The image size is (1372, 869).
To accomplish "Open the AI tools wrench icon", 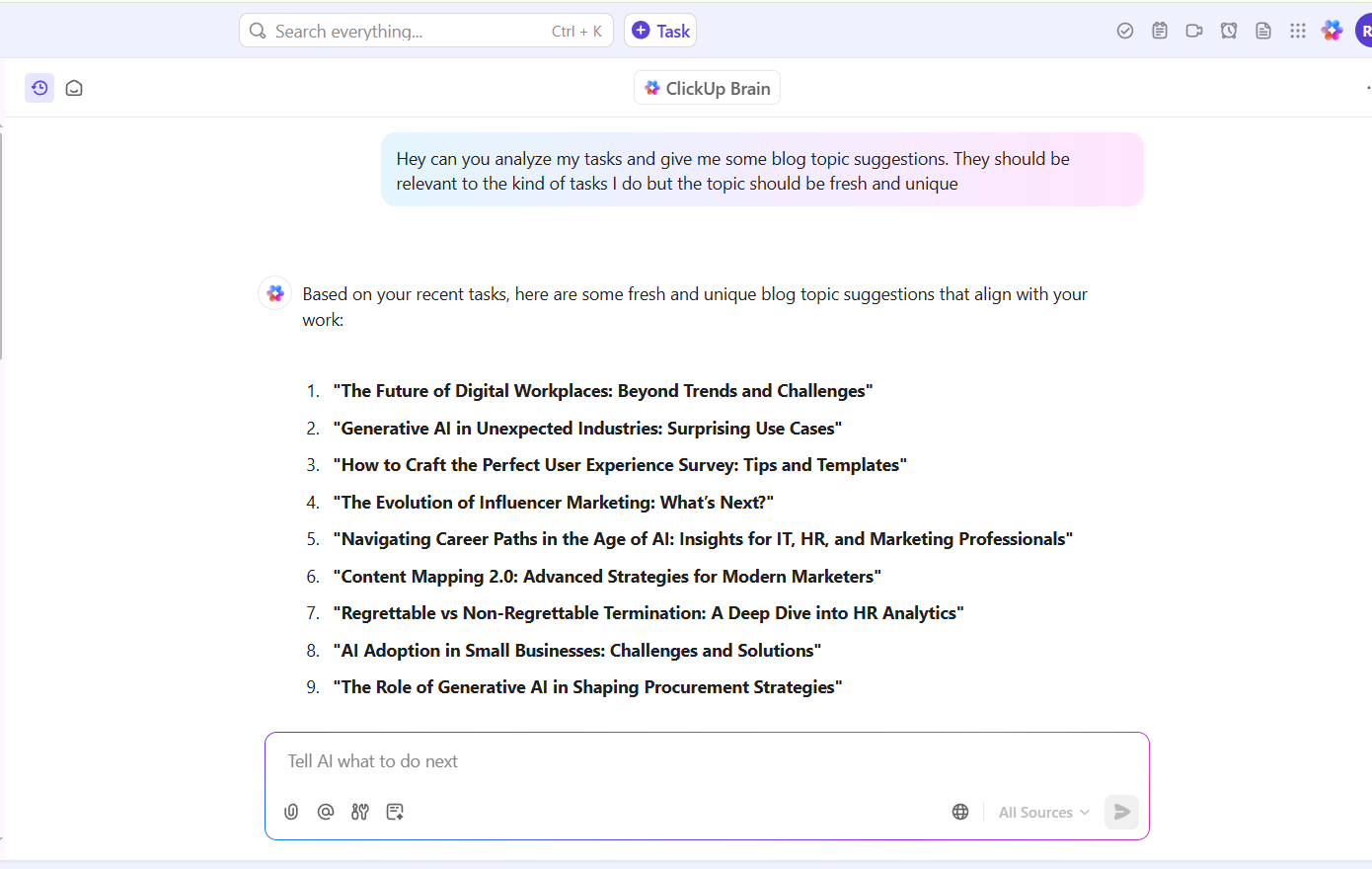I will 360,812.
